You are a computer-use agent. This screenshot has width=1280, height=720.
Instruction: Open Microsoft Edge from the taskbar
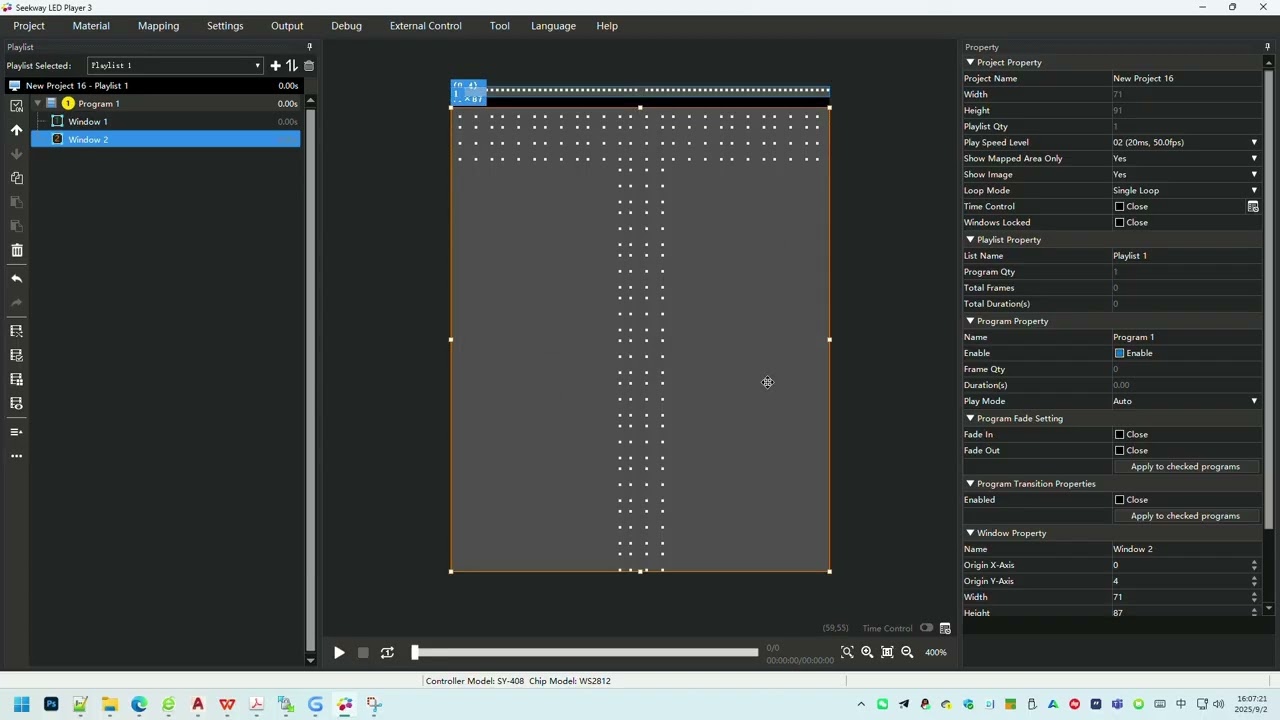tap(139, 705)
